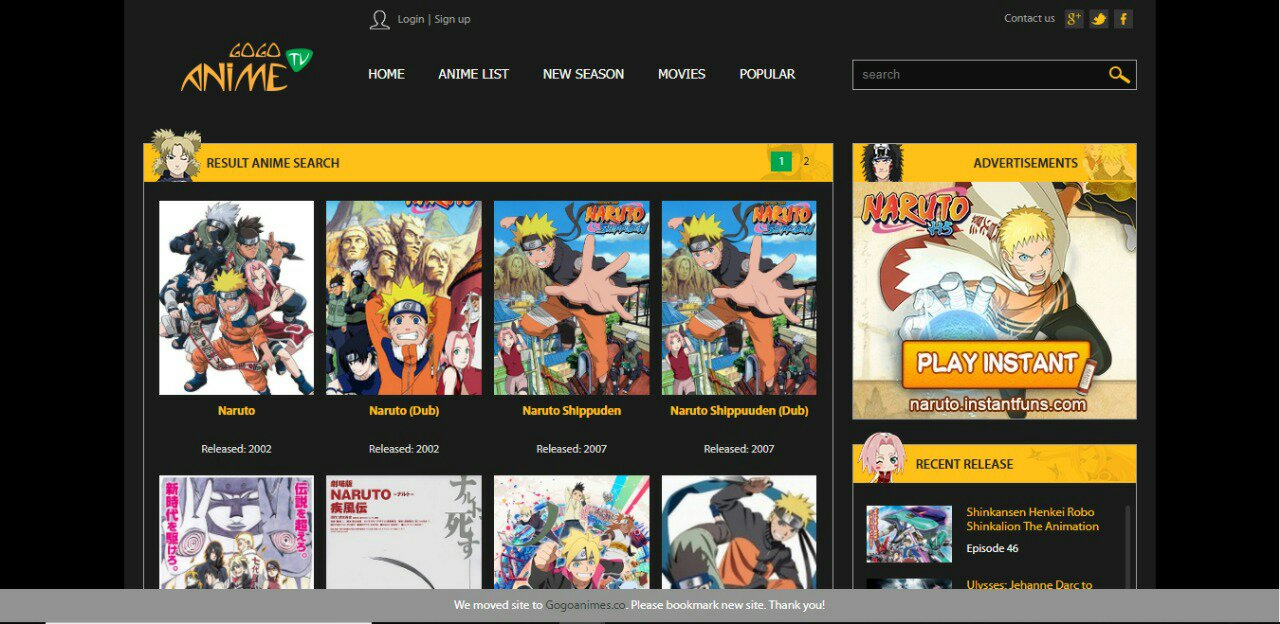Image resolution: width=1280 pixels, height=624 pixels.
Task: Click the Naruto (Dub) title link
Action: (404, 411)
